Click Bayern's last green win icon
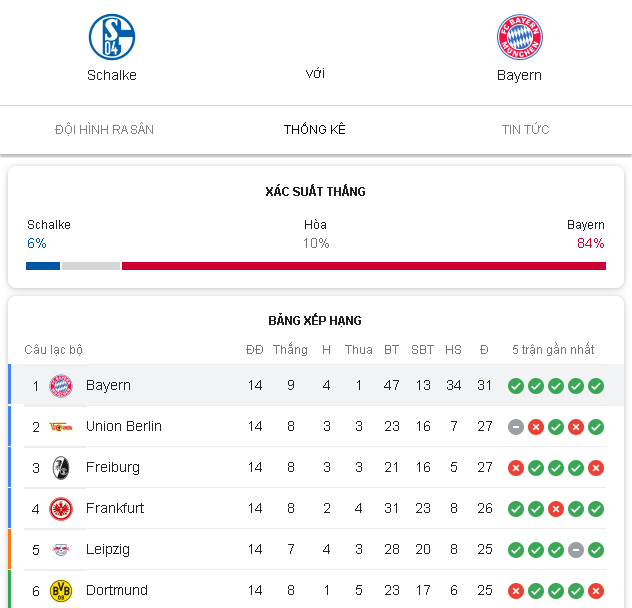 596,386
